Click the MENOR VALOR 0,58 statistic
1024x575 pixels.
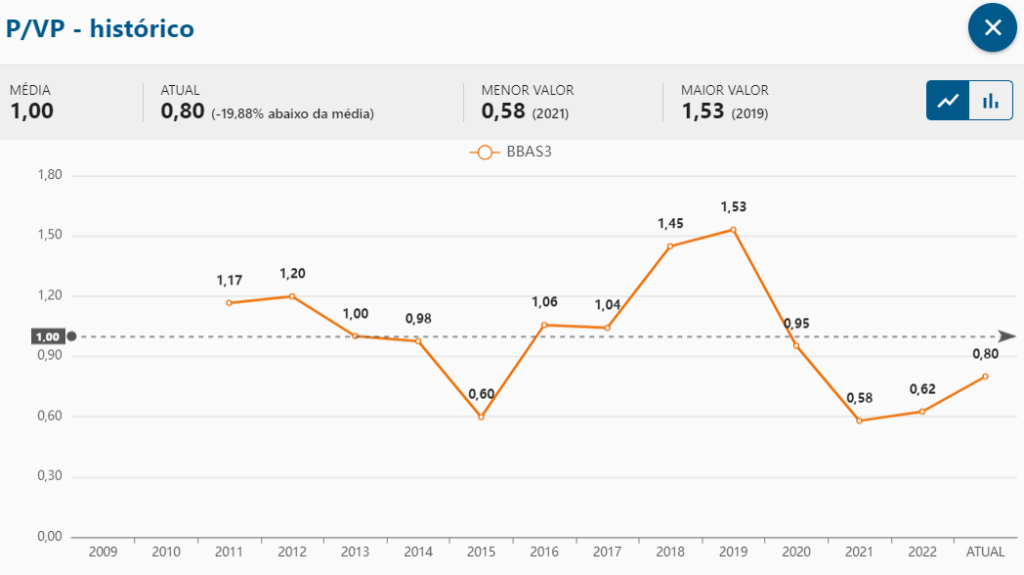coord(503,112)
